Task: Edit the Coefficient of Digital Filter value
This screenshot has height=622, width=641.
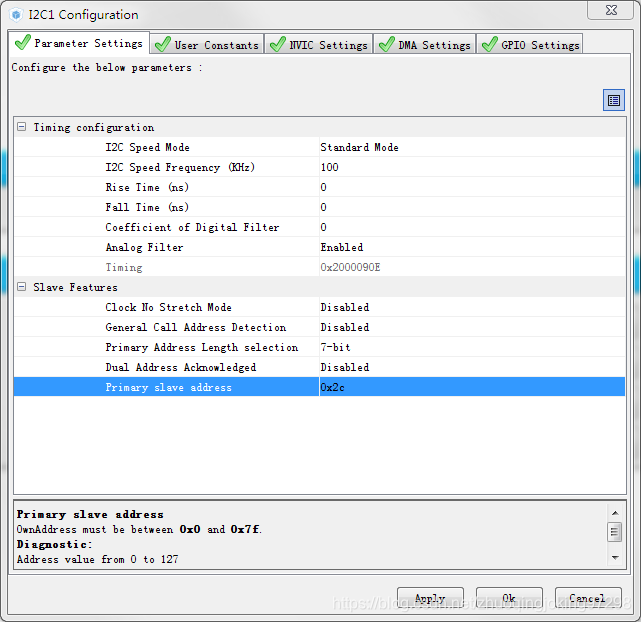Action: pyautogui.click(x=472, y=227)
